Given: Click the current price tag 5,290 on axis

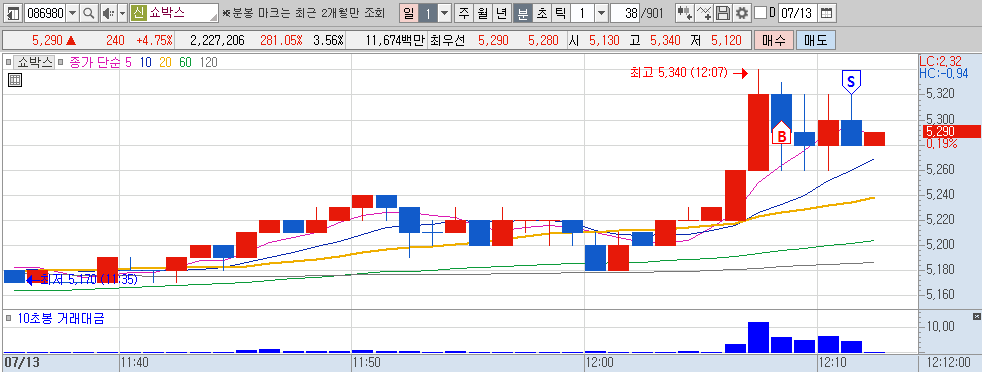Looking at the screenshot, I should coord(953,132).
